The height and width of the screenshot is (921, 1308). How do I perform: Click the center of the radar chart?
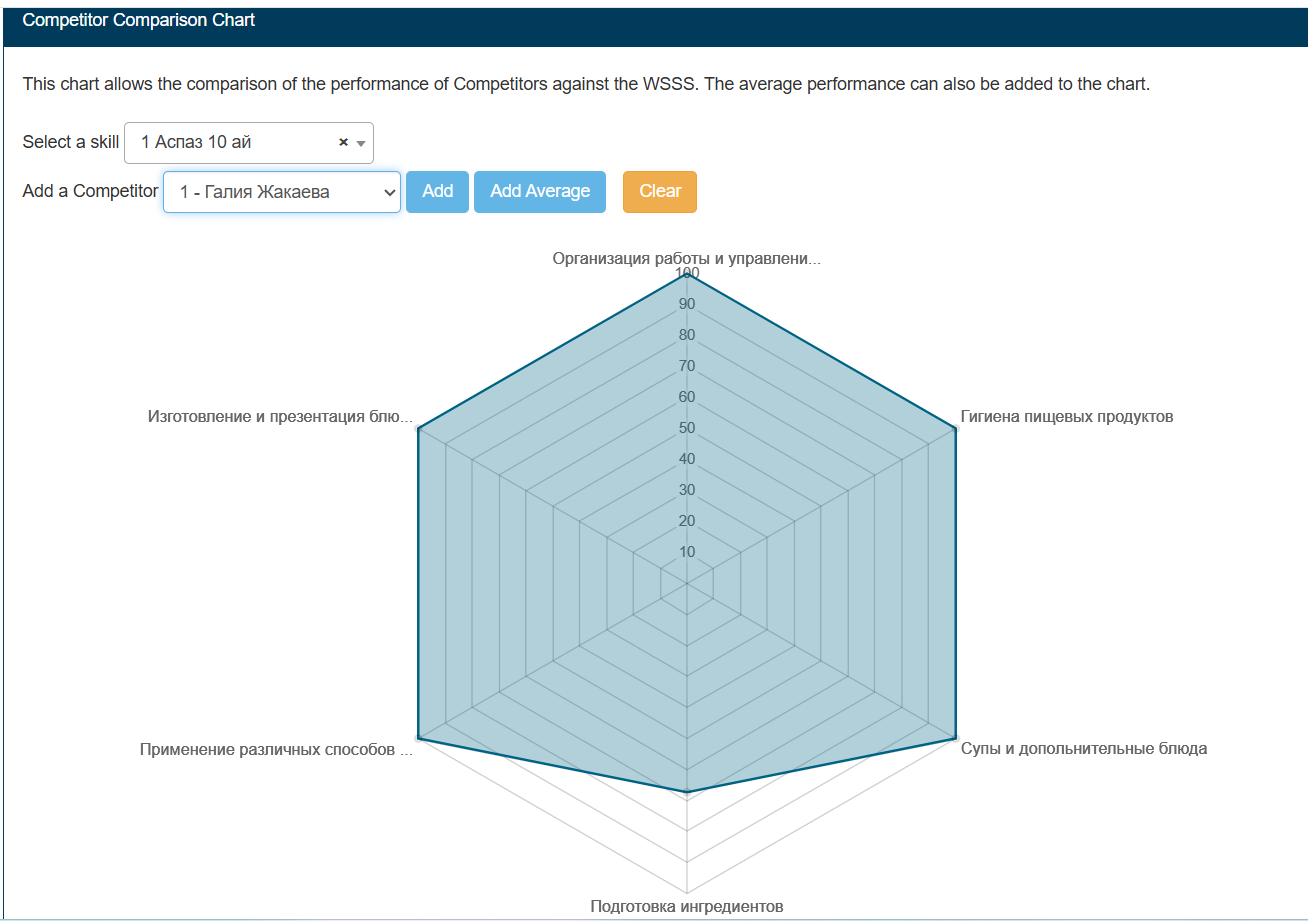[x=687, y=584]
